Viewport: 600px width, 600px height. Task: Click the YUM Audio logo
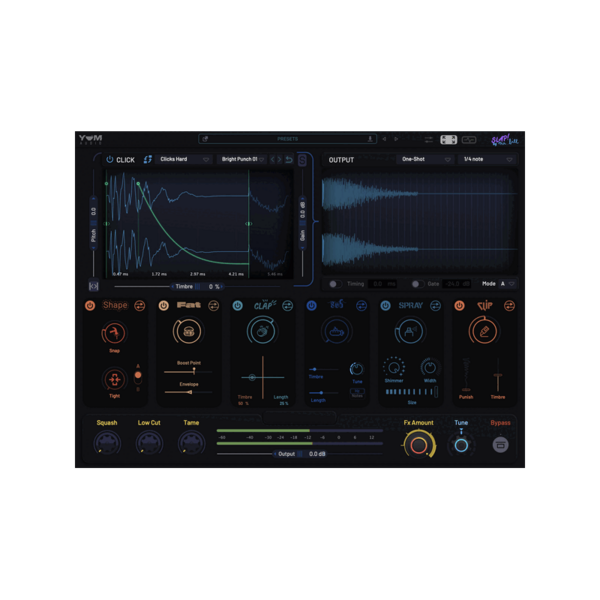(91, 139)
